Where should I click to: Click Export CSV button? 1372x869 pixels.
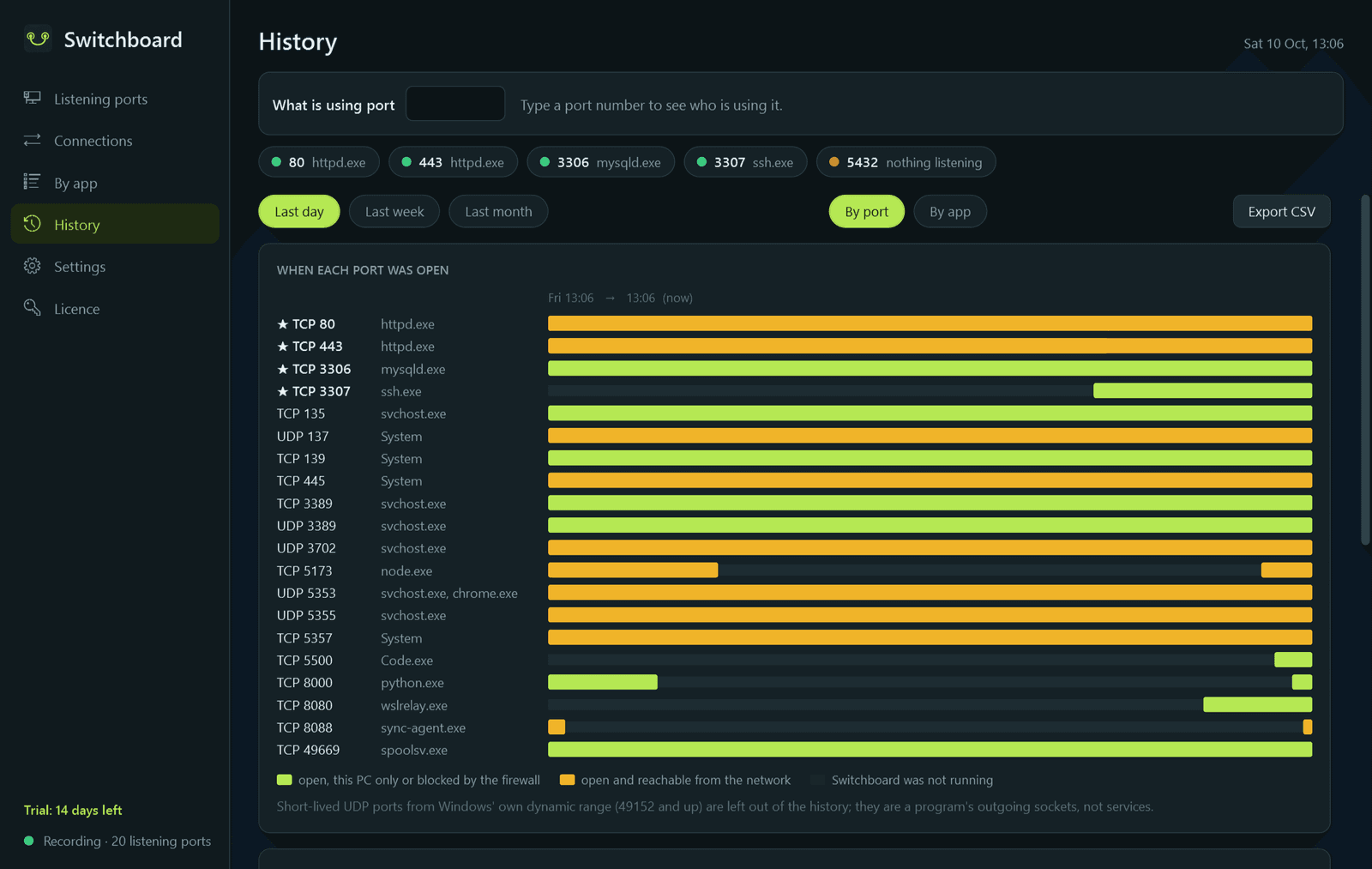click(1281, 212)
